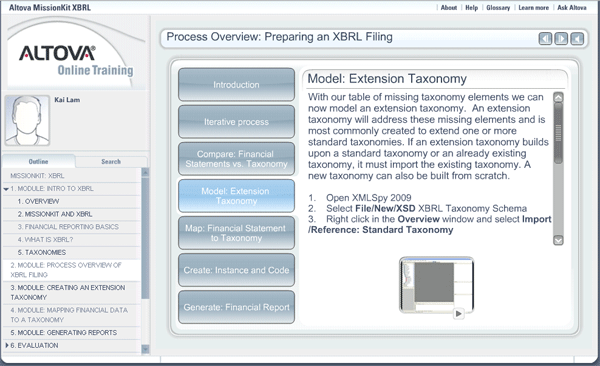The height and width of the screenshot is (366, 600).
Task: Click Kai Lam's profile avatar
Action: pyautogui.click(x=27, y=120)
